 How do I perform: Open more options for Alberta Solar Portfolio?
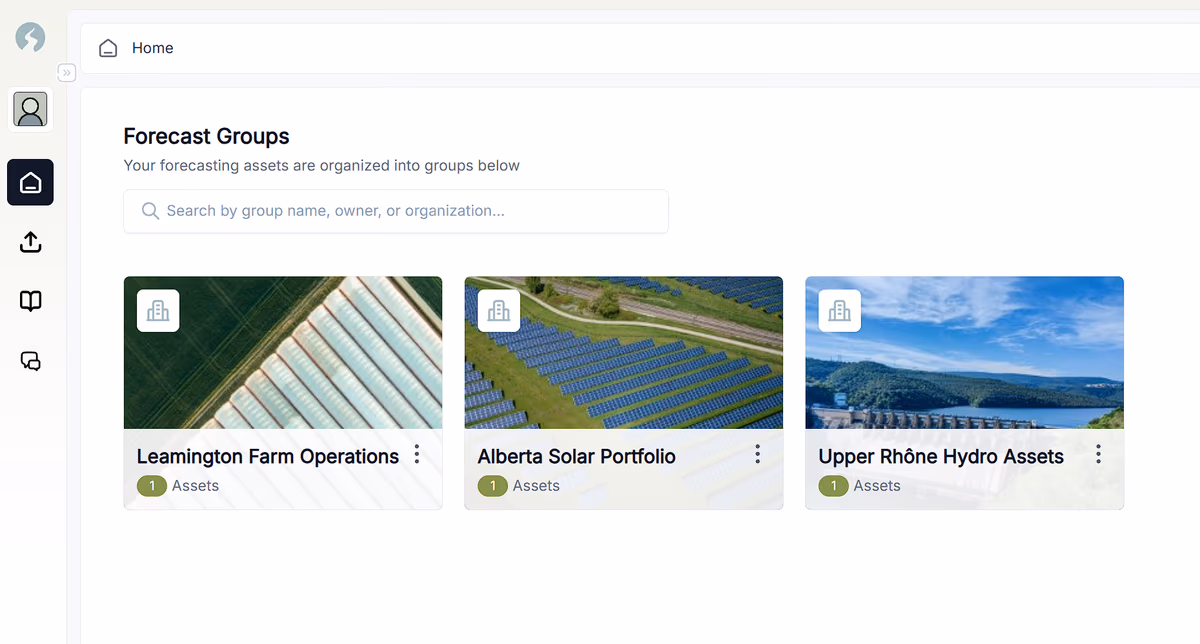tap(758, 455)
